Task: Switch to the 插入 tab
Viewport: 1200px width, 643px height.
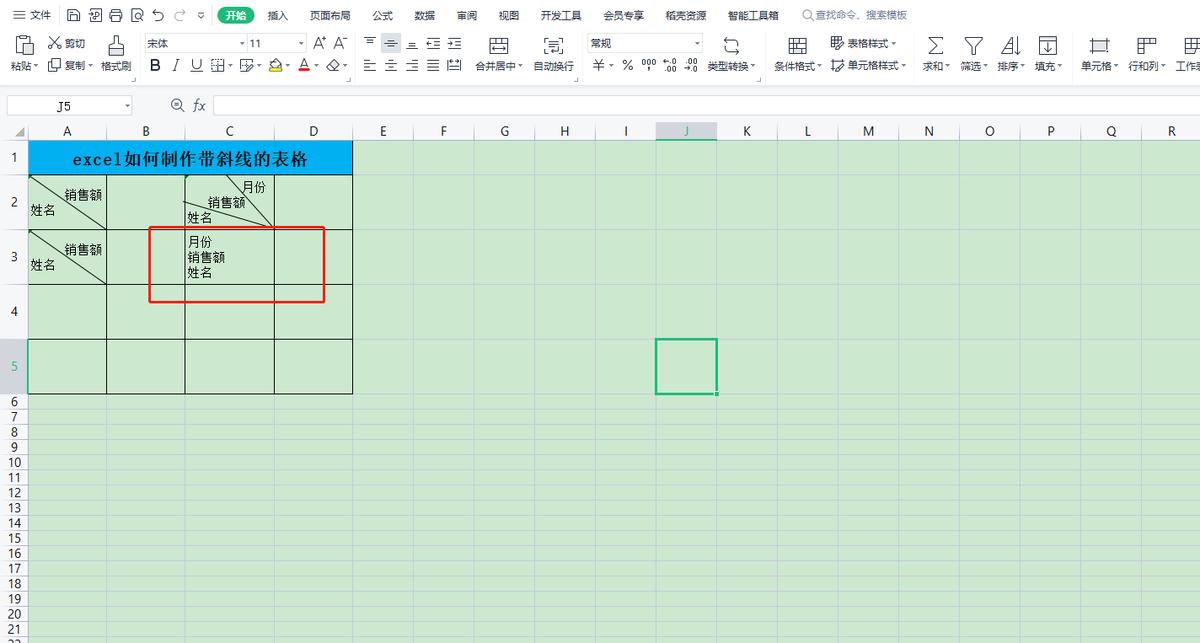Action: [278, 16]
